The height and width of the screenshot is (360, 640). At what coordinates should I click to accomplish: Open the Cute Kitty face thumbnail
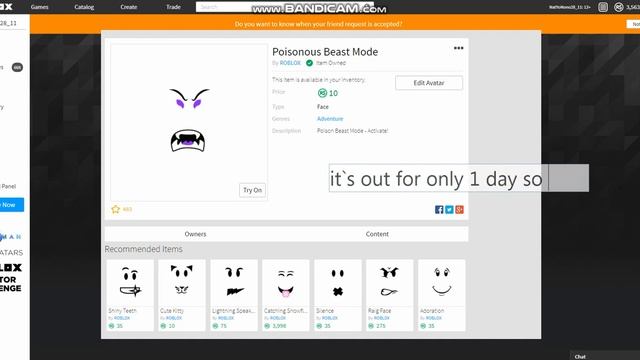pyautogui.click(x=182, y=282)
